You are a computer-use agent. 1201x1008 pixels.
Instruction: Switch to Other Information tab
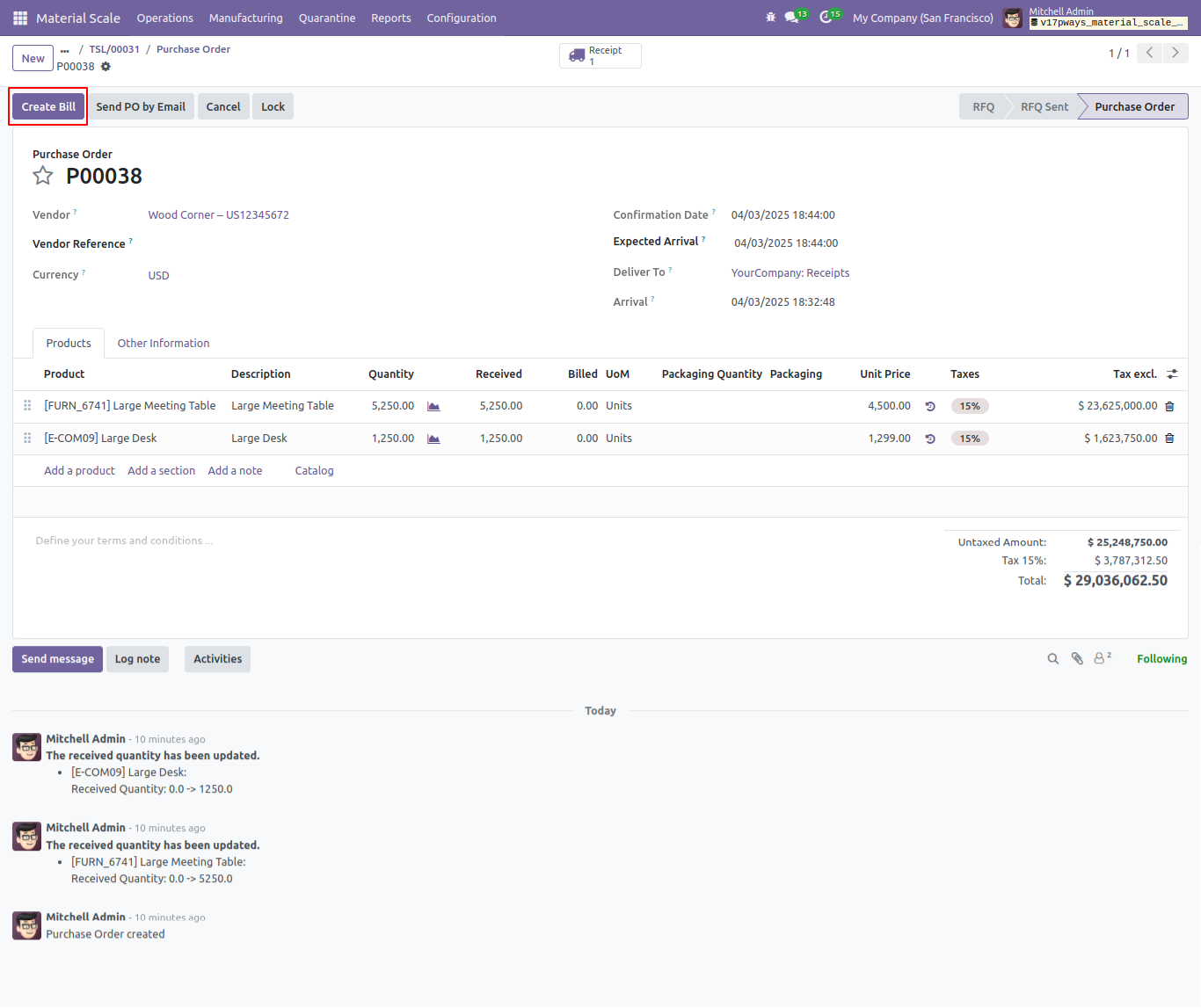point(164,344)
